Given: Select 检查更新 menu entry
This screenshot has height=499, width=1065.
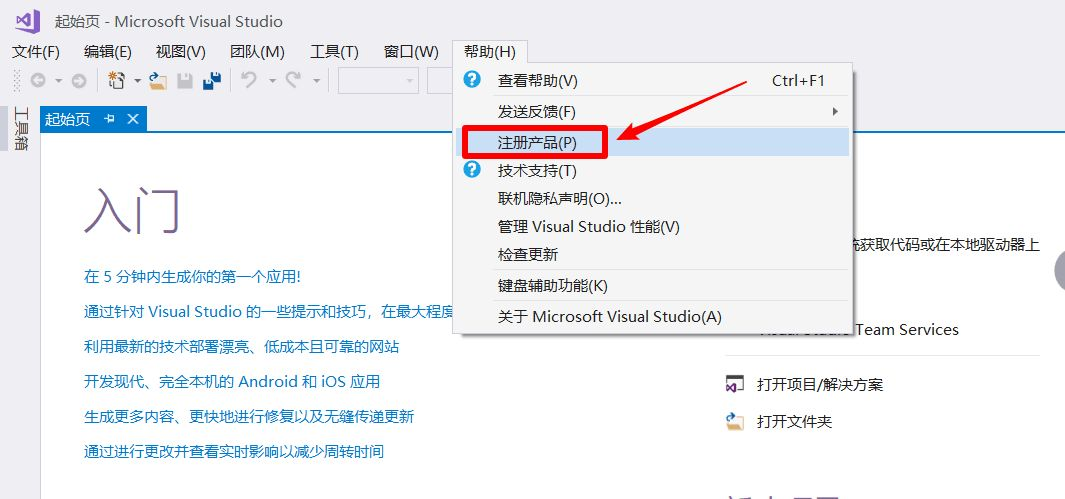Looking at the screenshot, I should point(653,255).
